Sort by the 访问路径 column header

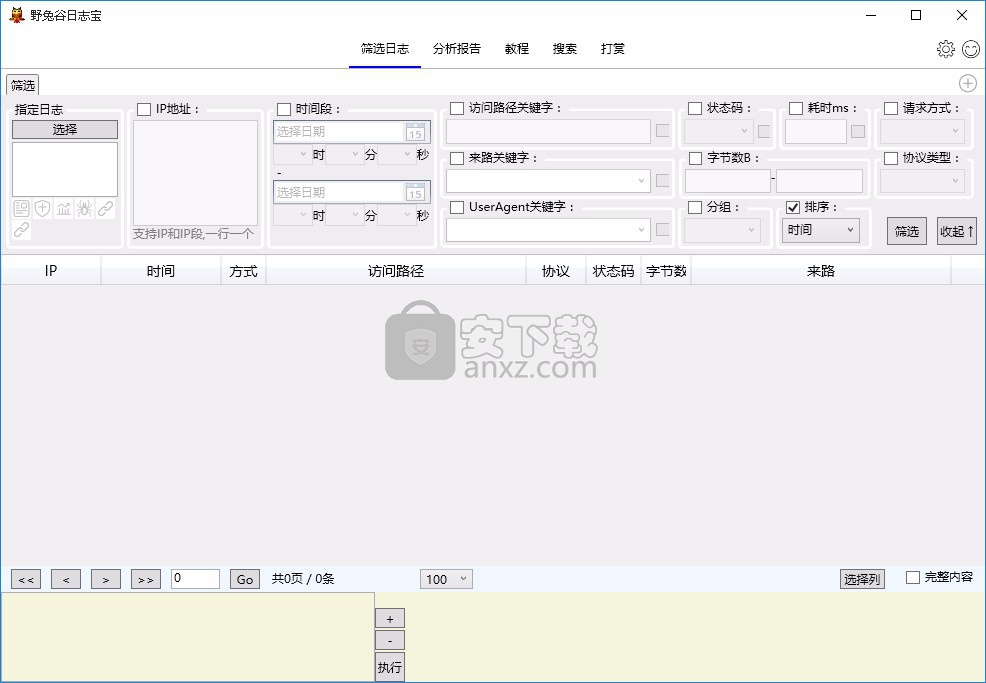(x=396, y=271)
